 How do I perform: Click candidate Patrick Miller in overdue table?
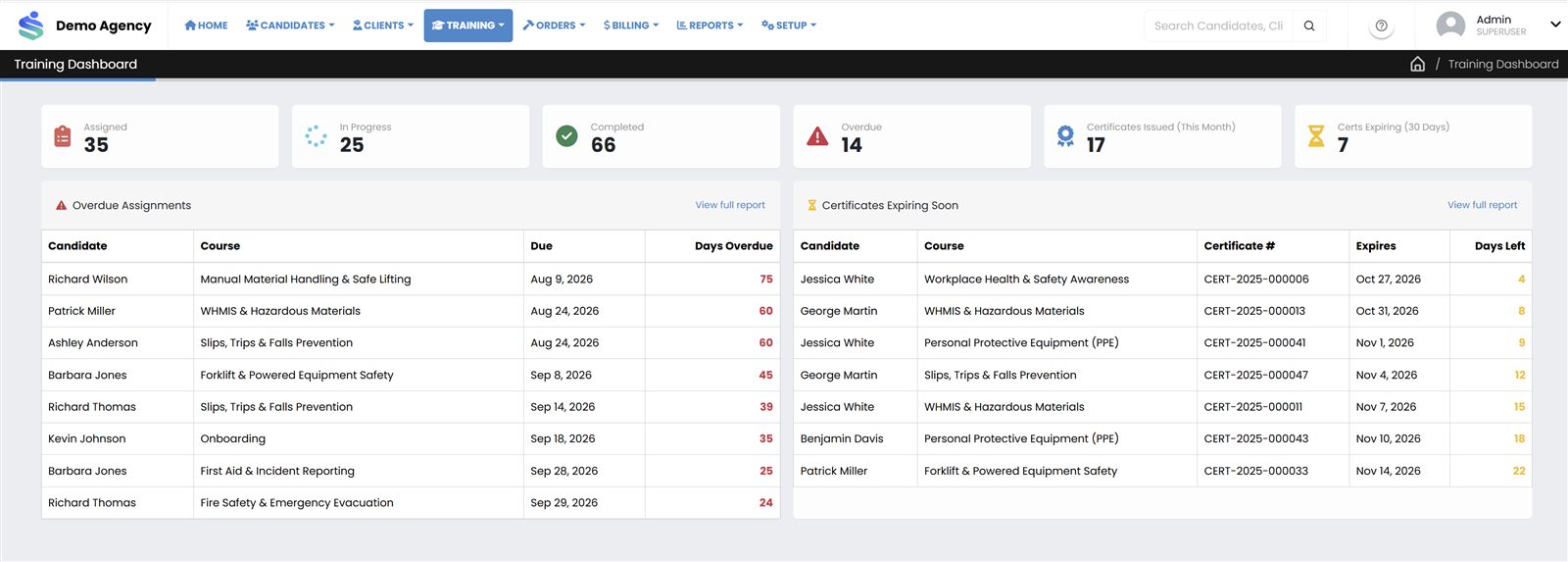point(81,311)
